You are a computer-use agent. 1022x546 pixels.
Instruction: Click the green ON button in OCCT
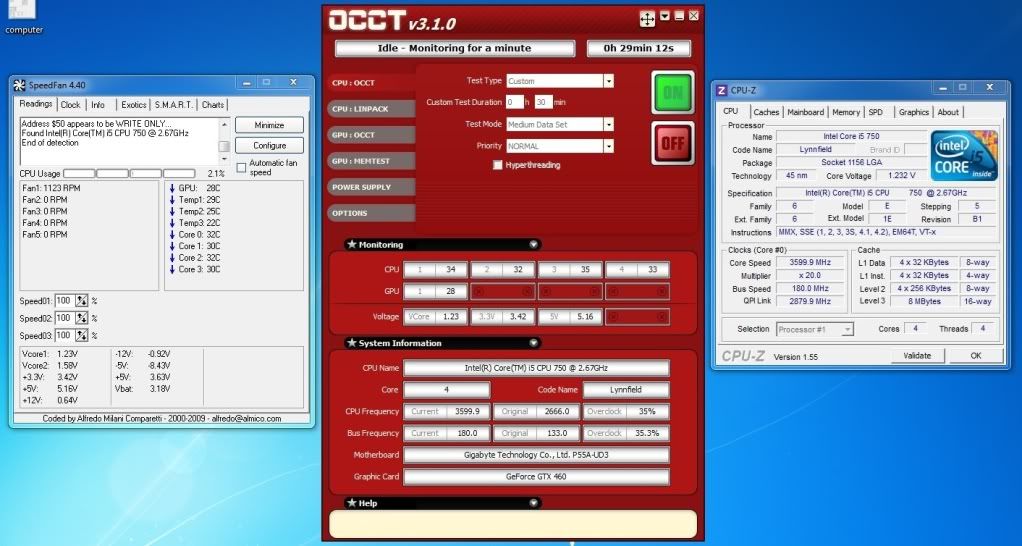click(x=672, y=92)
